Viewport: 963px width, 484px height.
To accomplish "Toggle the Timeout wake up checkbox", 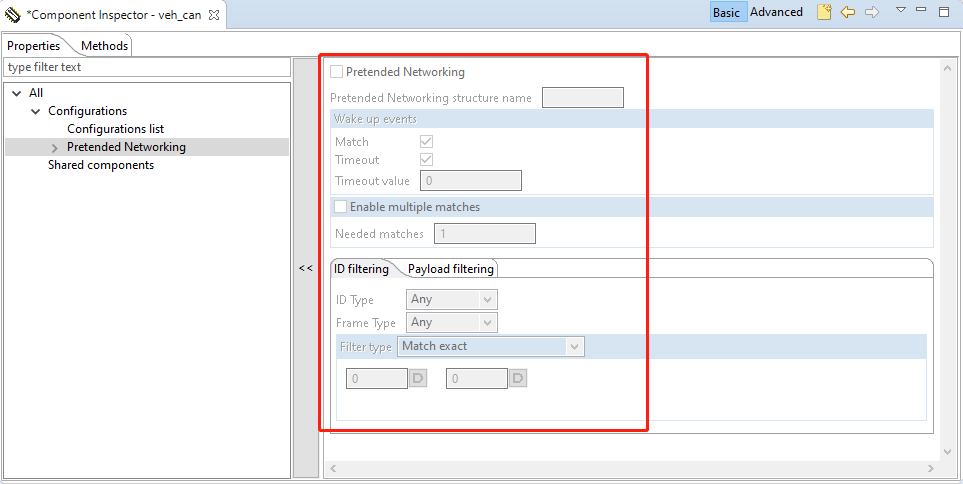I will coord(427,160).
